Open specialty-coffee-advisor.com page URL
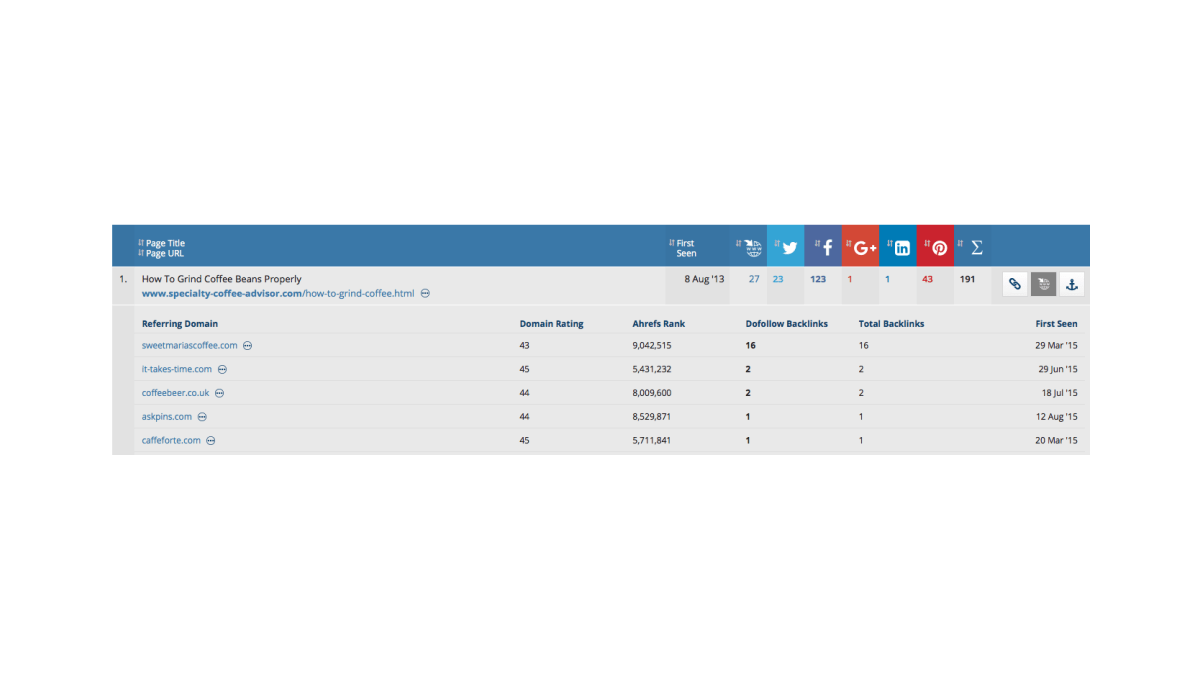The height and width of the screenshot is (675, 1200). coord(278,294)
